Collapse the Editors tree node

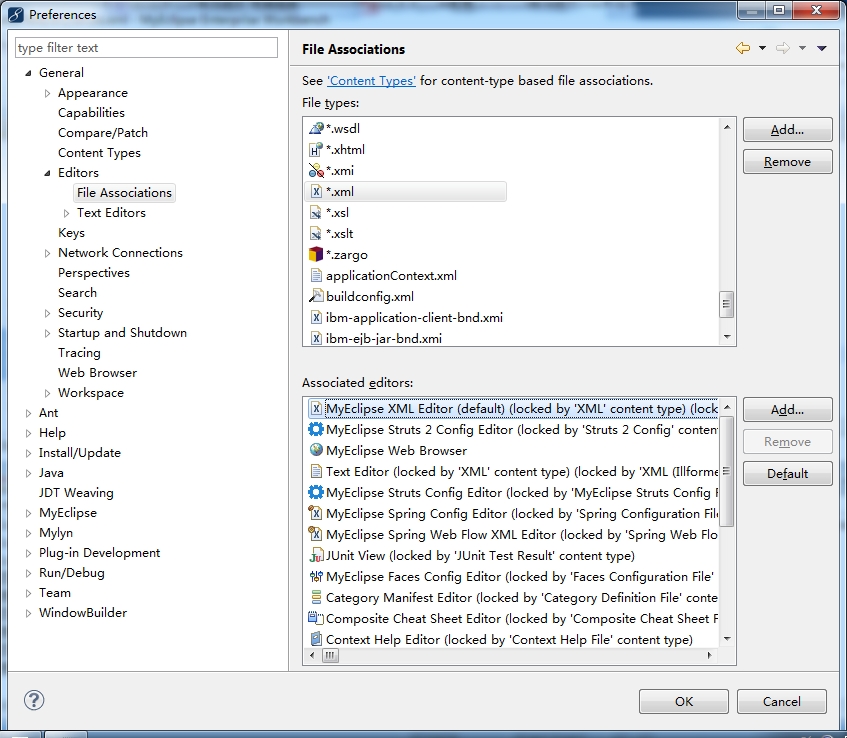[47, 173]
